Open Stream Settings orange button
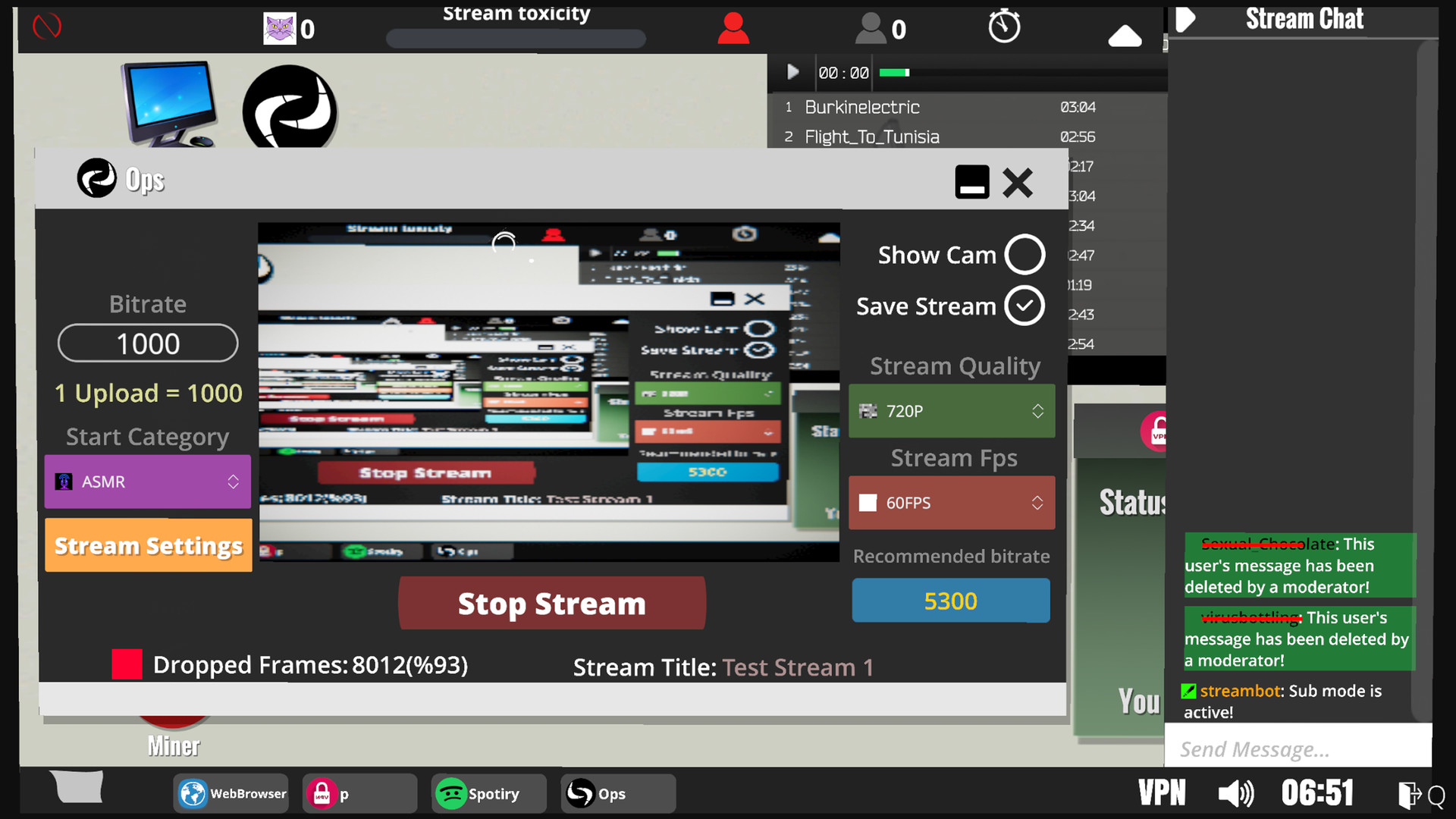Viewport: 1456px width, 819px height. 148,545
